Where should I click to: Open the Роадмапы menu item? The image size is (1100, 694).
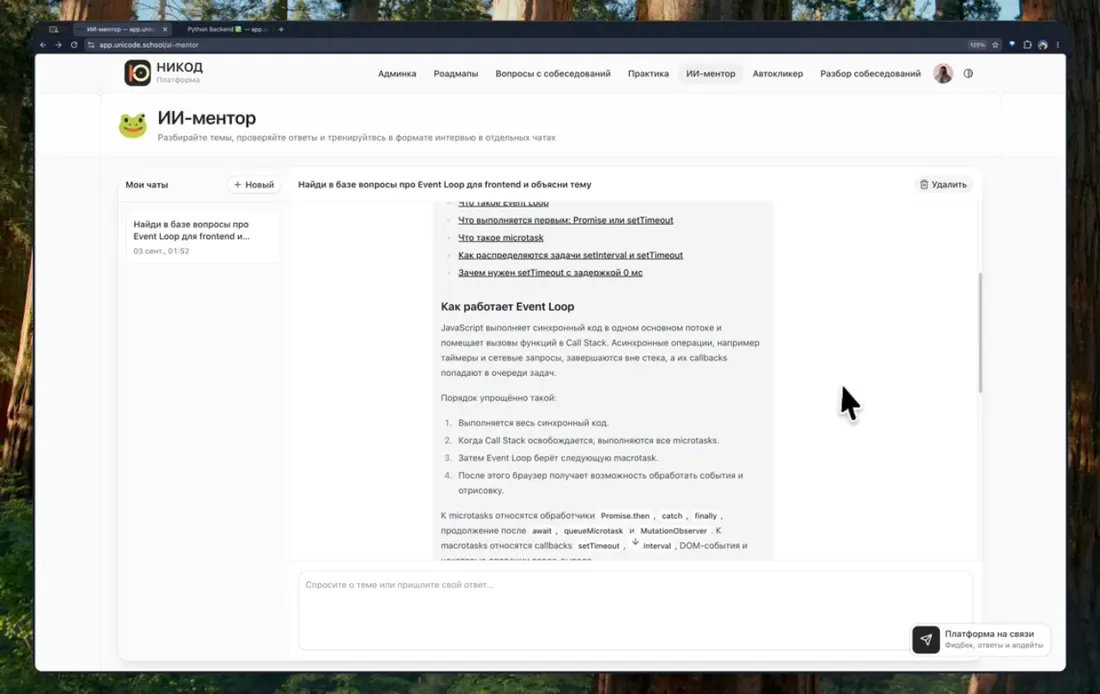(455, 74)
